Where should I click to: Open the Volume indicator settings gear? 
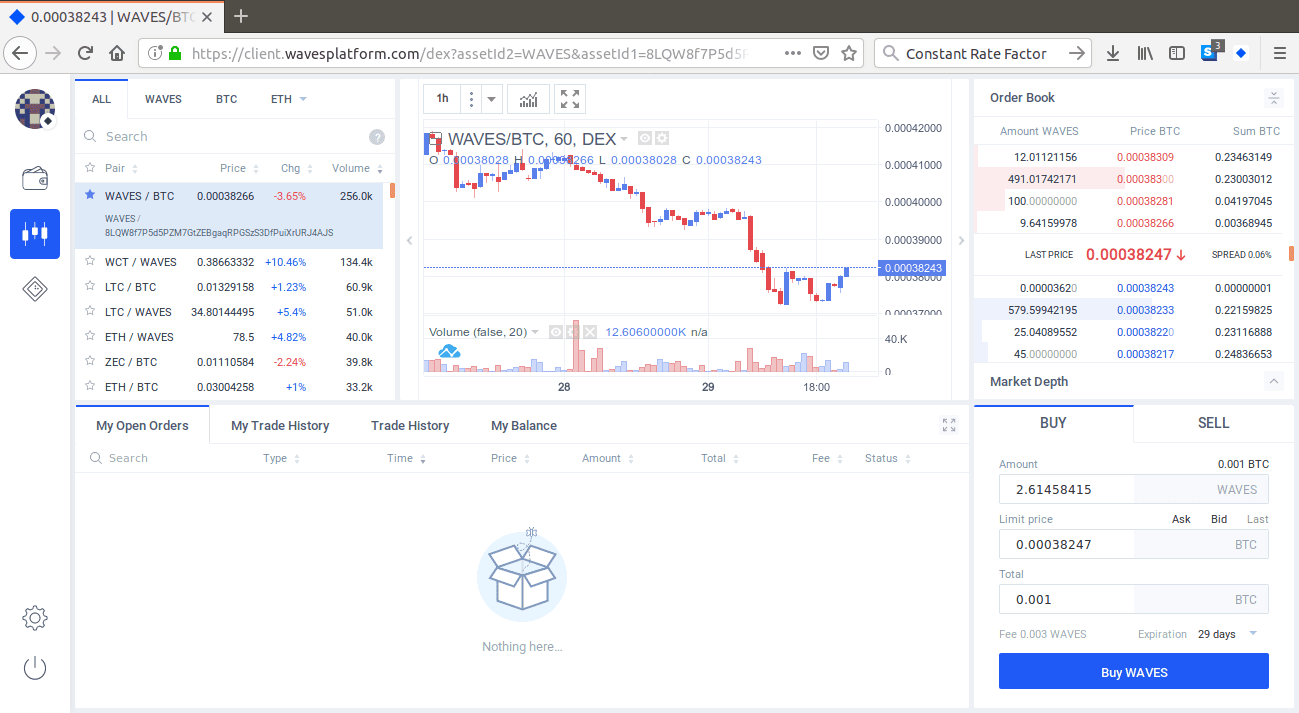point(572,332)
